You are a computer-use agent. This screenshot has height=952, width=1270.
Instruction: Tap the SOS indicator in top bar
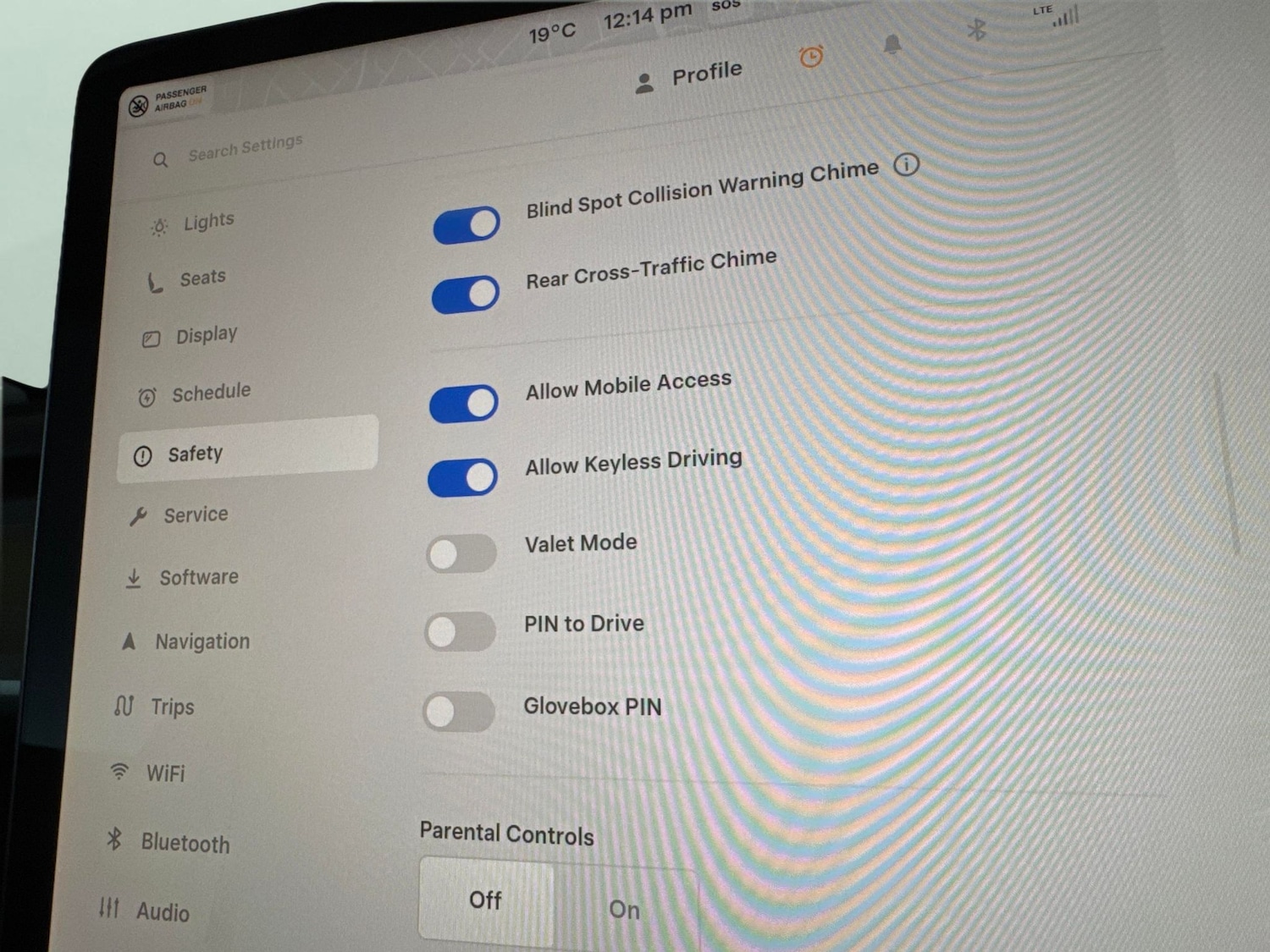point(726,5)
